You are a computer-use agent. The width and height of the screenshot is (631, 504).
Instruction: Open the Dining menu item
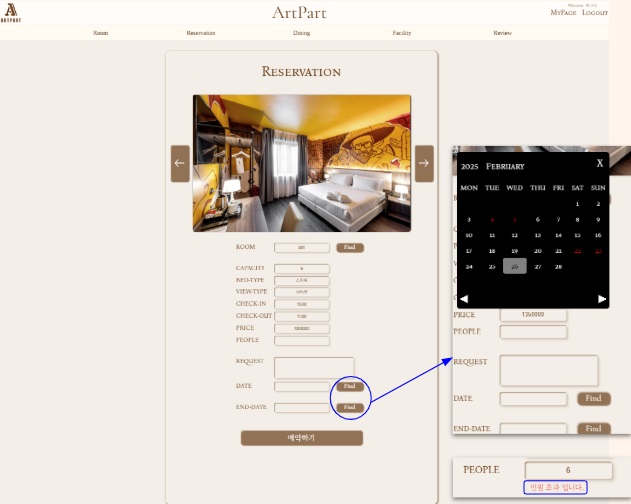point(301,33)
